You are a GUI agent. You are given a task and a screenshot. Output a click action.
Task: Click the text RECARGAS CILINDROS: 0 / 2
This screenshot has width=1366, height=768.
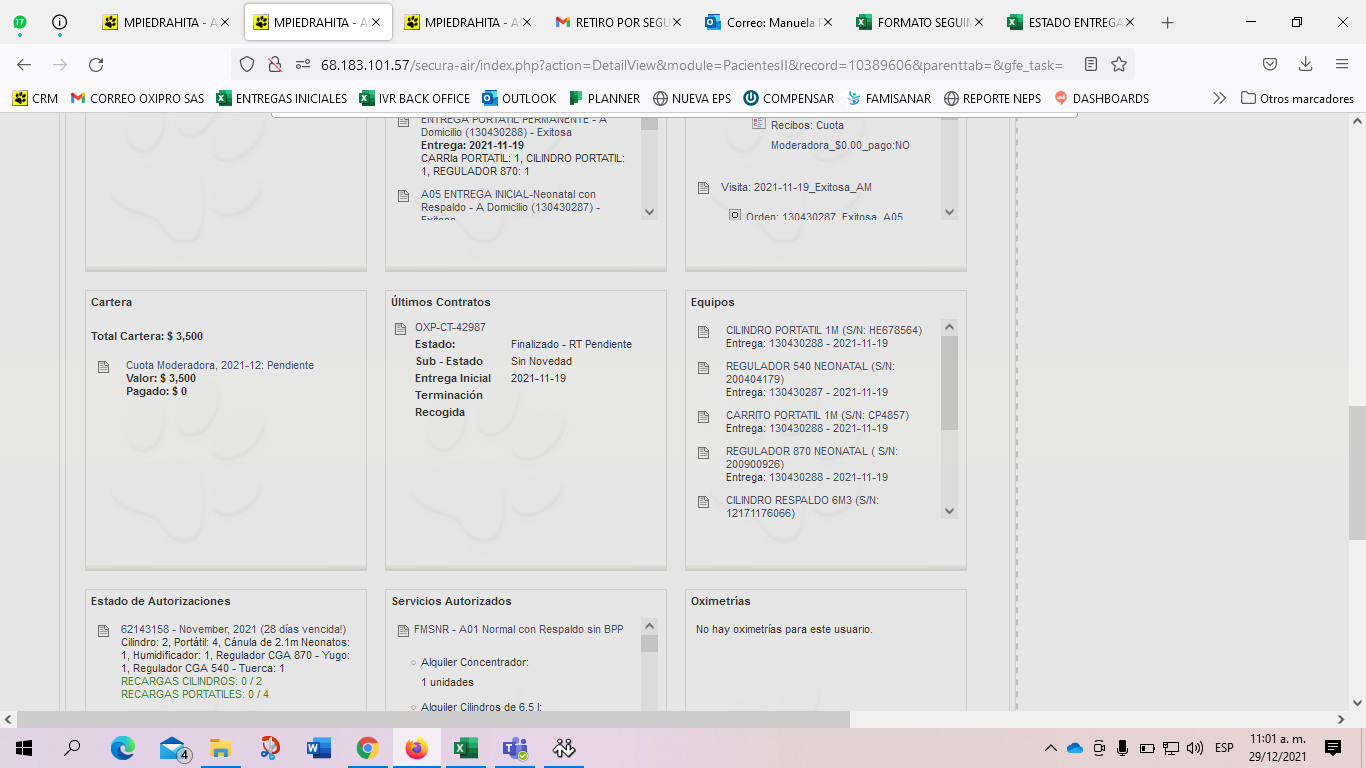click(191, 681)
